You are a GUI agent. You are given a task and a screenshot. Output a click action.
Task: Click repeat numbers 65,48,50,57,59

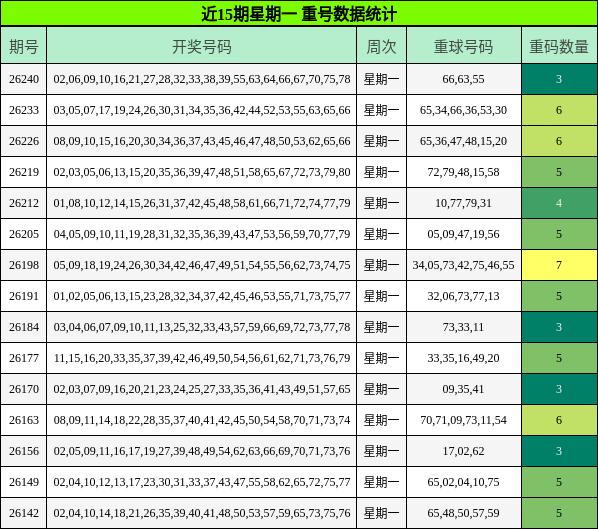coord(463,513)
